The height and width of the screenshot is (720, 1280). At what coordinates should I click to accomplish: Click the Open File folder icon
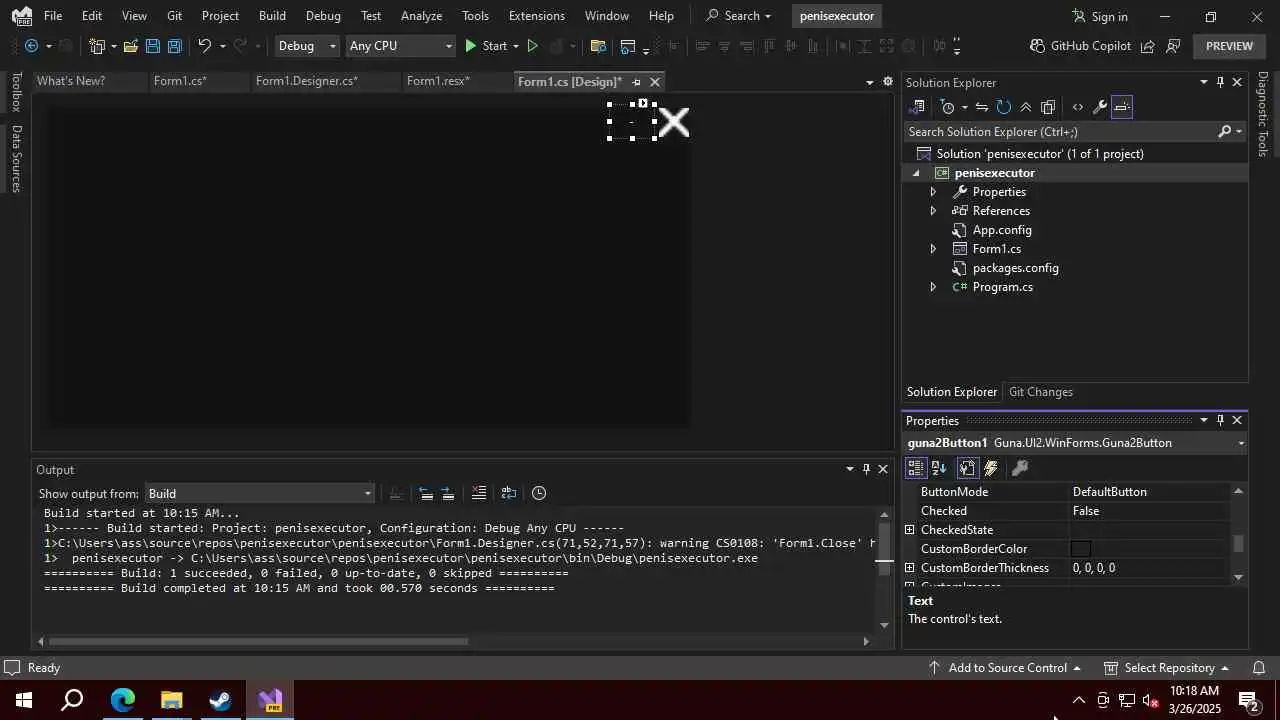tap(130, 46)
